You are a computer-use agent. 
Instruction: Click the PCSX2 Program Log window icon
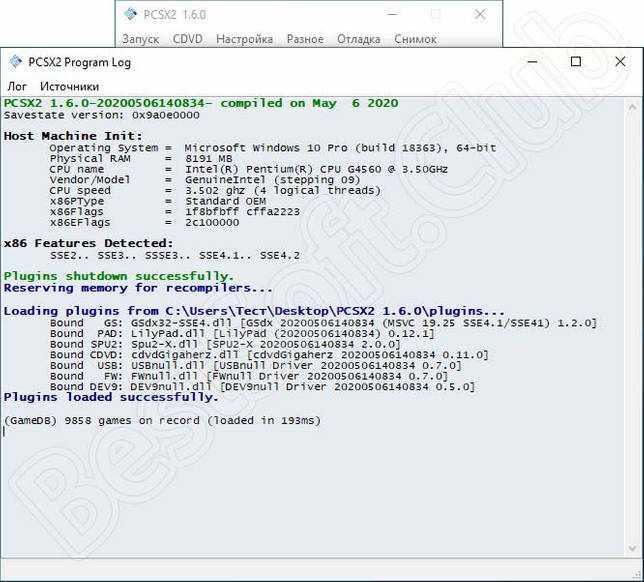pos(16,62)
